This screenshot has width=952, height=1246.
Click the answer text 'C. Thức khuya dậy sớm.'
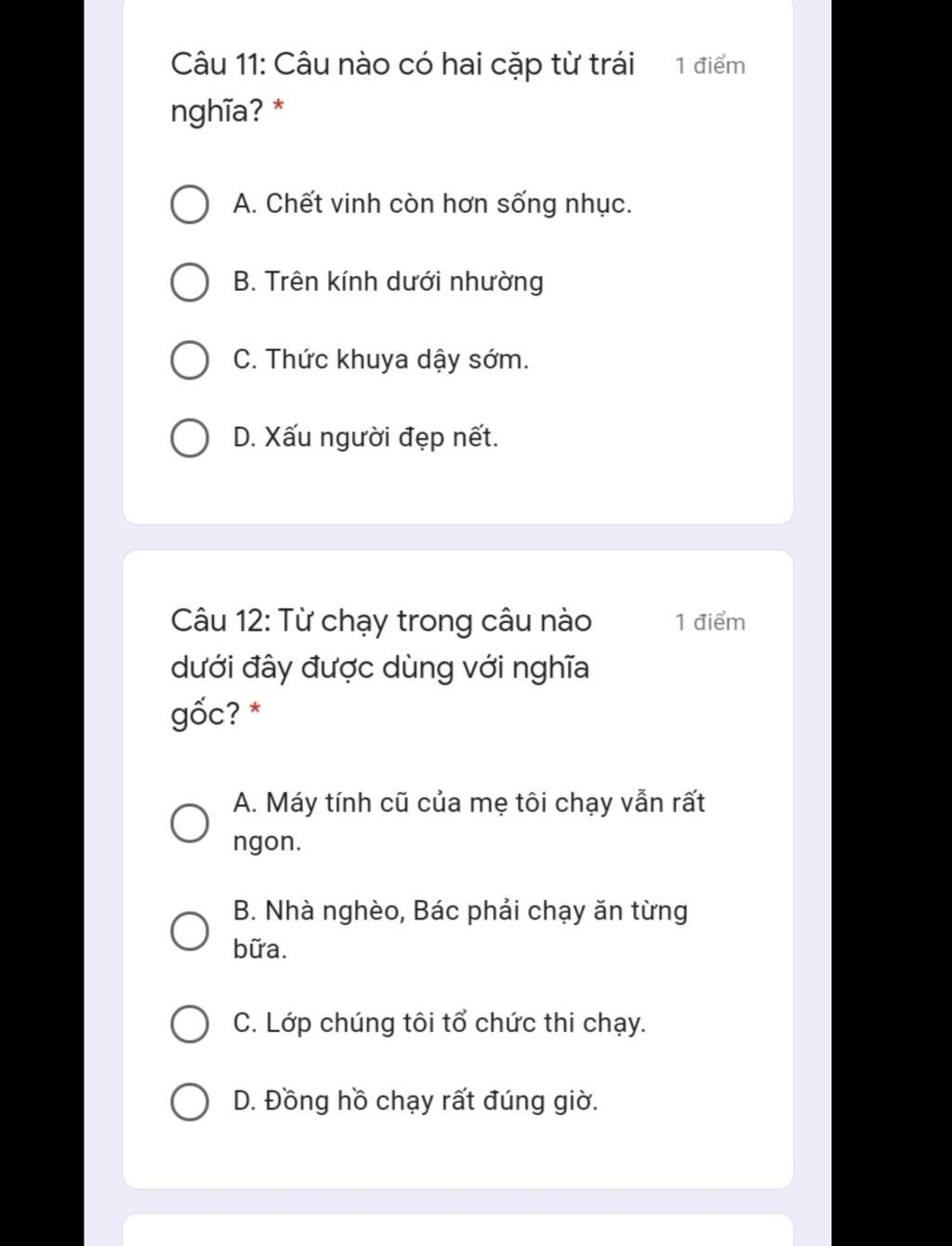(x=381, y=360)
